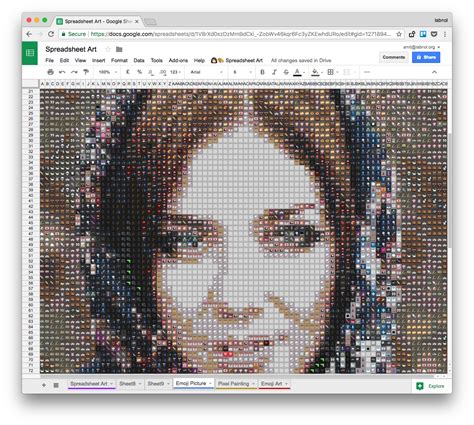
Task: Open the Tools menu
Action: click(156, 60)
